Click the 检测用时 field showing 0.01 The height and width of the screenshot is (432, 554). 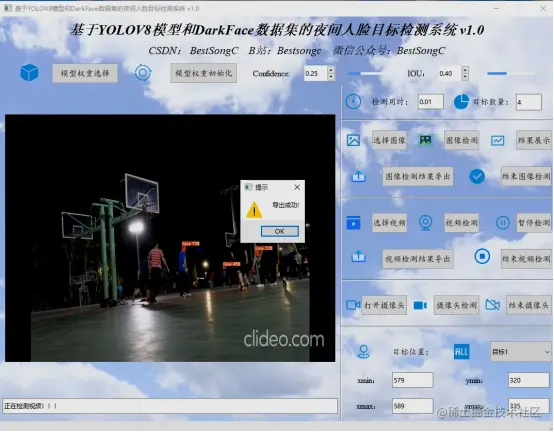pyautogui.click(x=430, y=102)
